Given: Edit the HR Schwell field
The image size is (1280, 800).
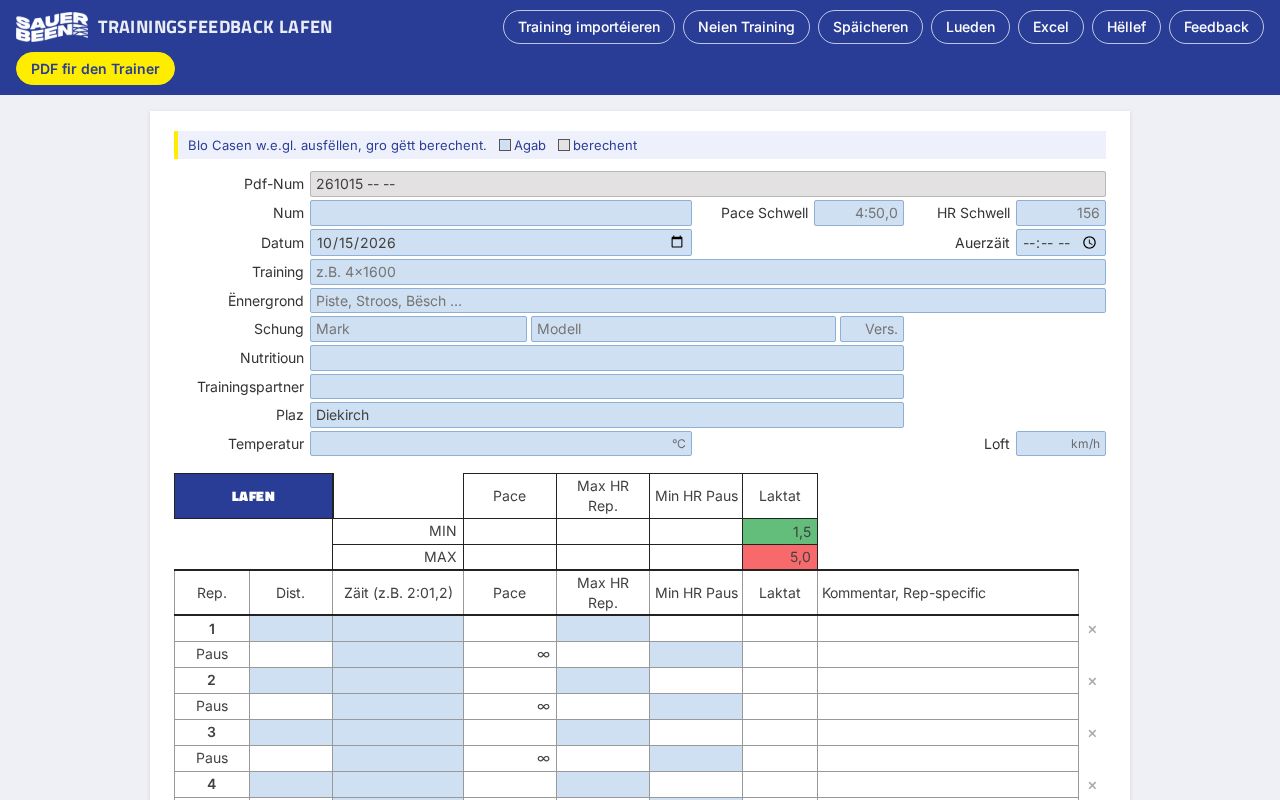Looking at the screenshot, I should [x=1061, y=213].
